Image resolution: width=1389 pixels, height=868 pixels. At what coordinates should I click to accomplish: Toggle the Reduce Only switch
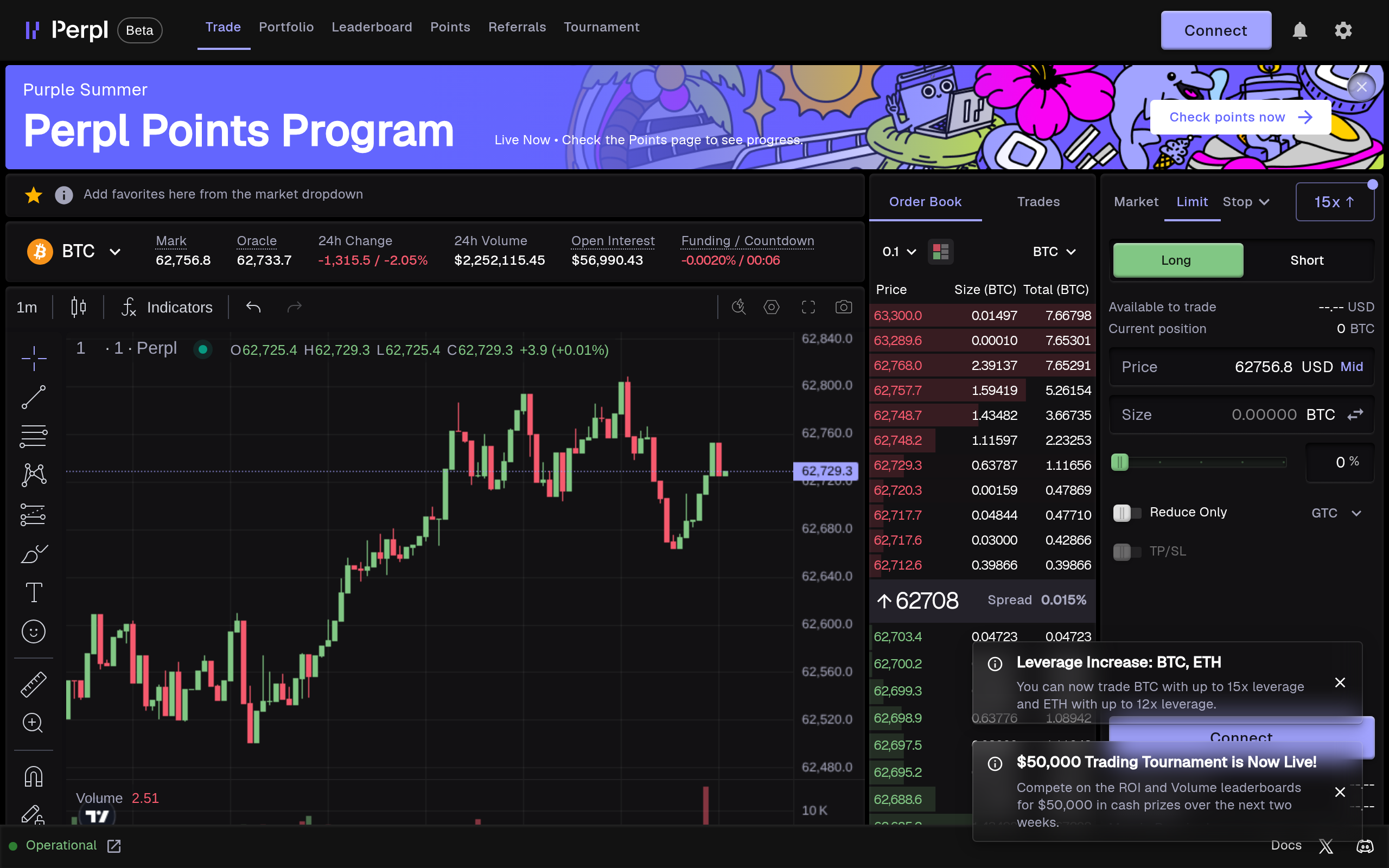pyautogui.click(x=1127, y=512)
